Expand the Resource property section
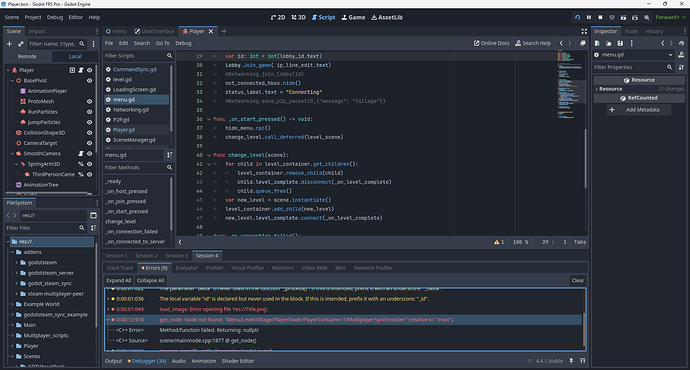The width and height of the screenshot is (690, 370). coord(597,89)
